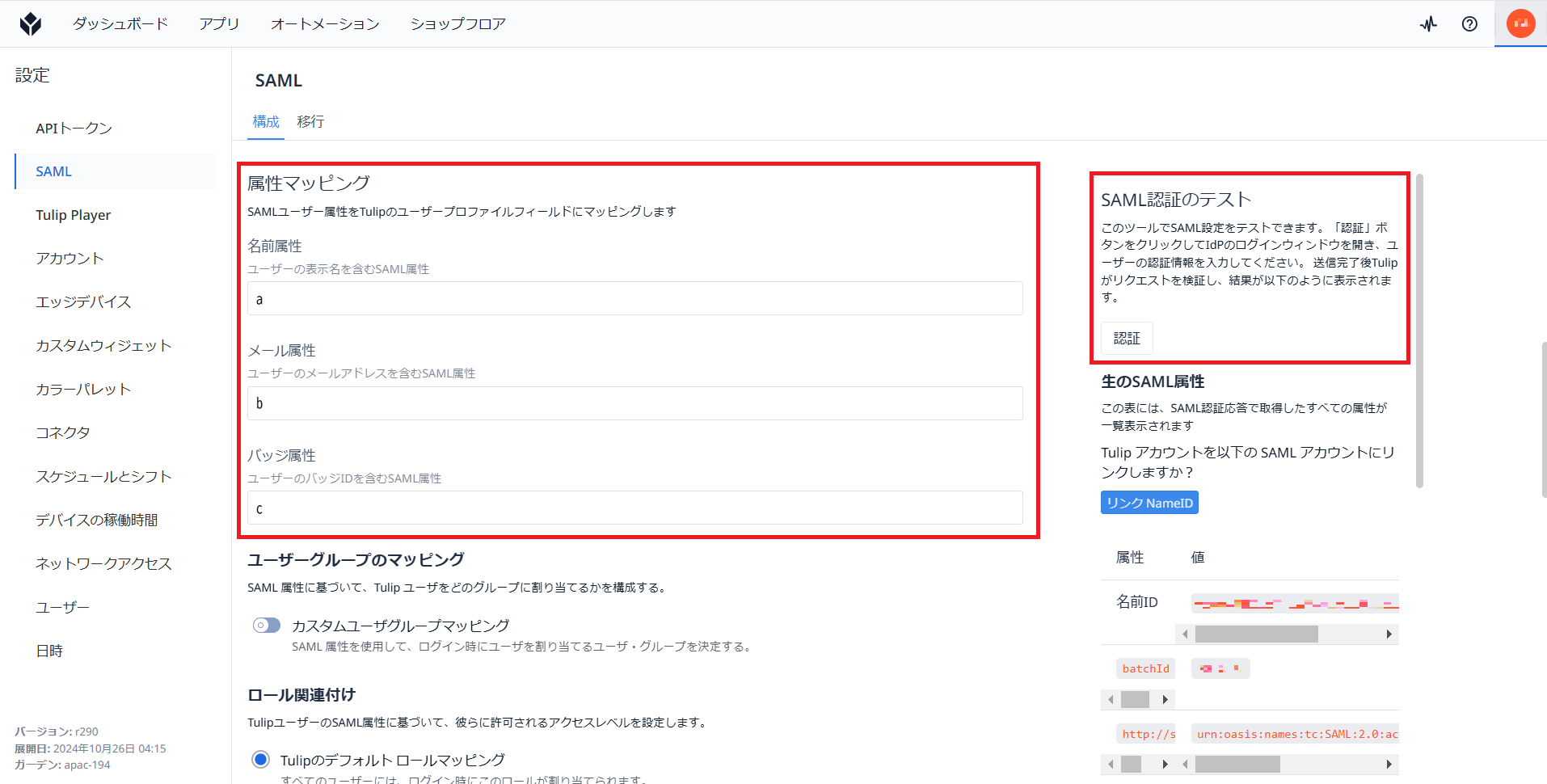Click the メール属性 input field
The image size is (1547, 784).
[634, 403]
